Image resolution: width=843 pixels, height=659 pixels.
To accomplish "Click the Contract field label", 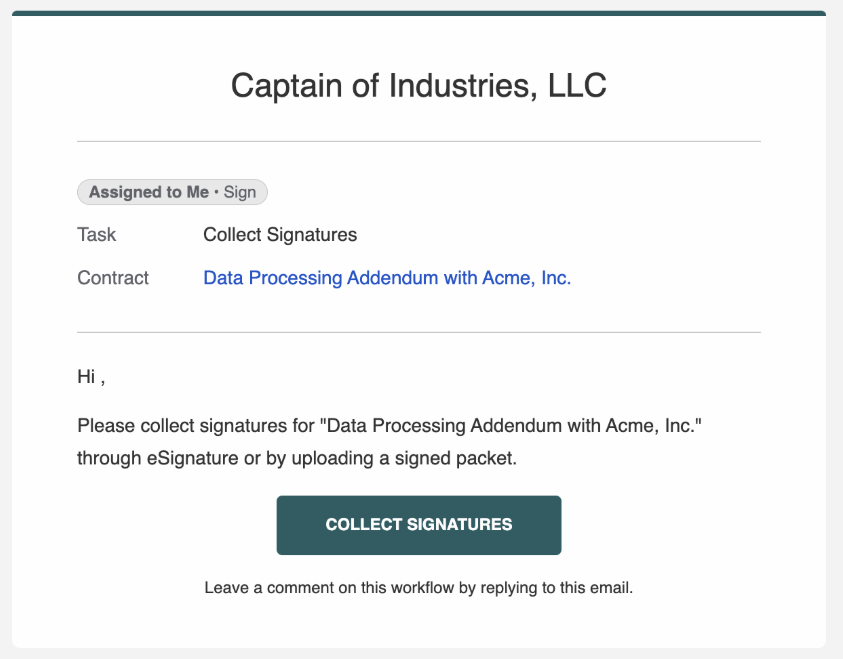I will tap(113, 278).
